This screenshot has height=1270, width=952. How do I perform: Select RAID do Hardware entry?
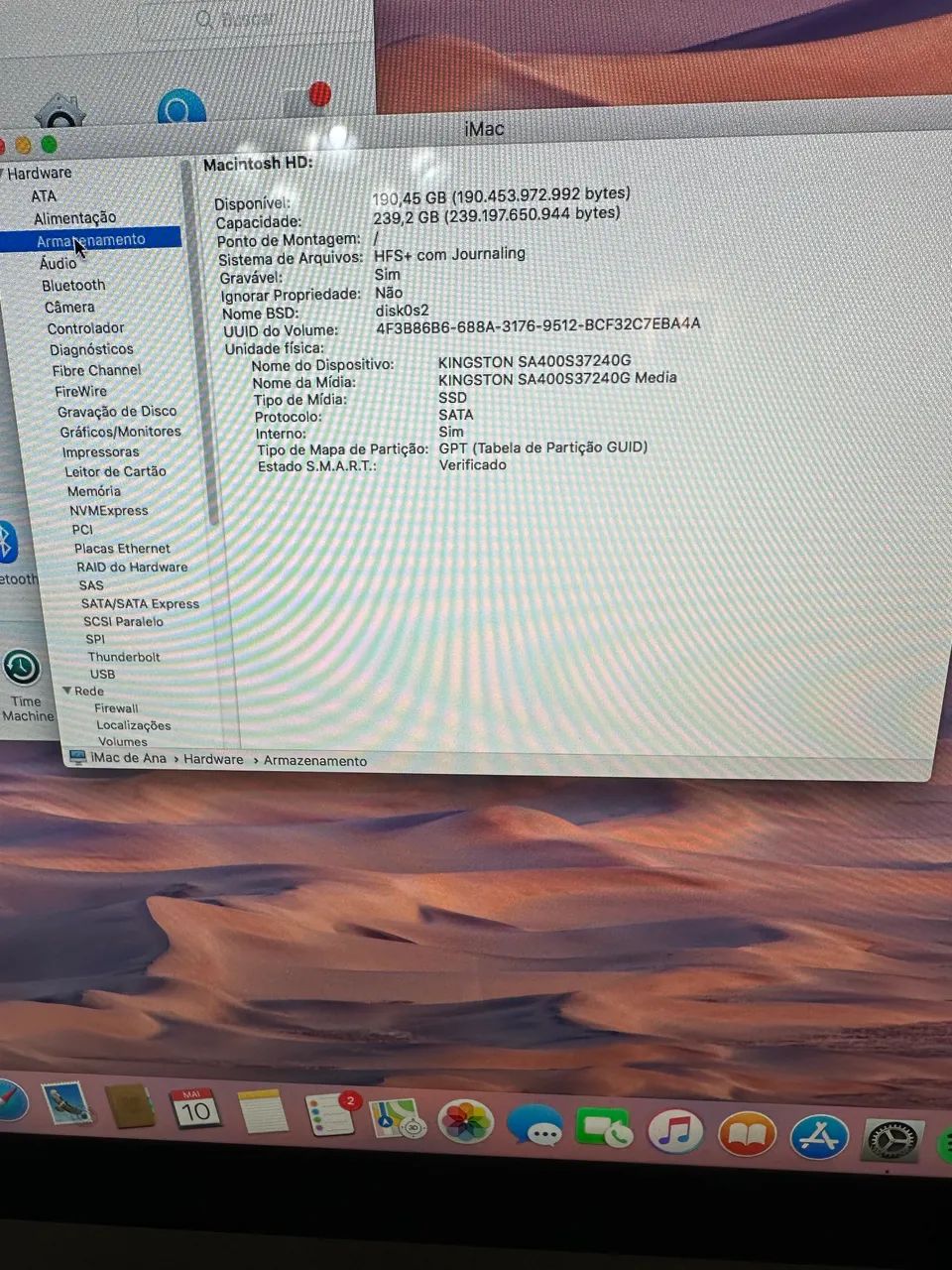pyautogui.click(x=132, y=567)
